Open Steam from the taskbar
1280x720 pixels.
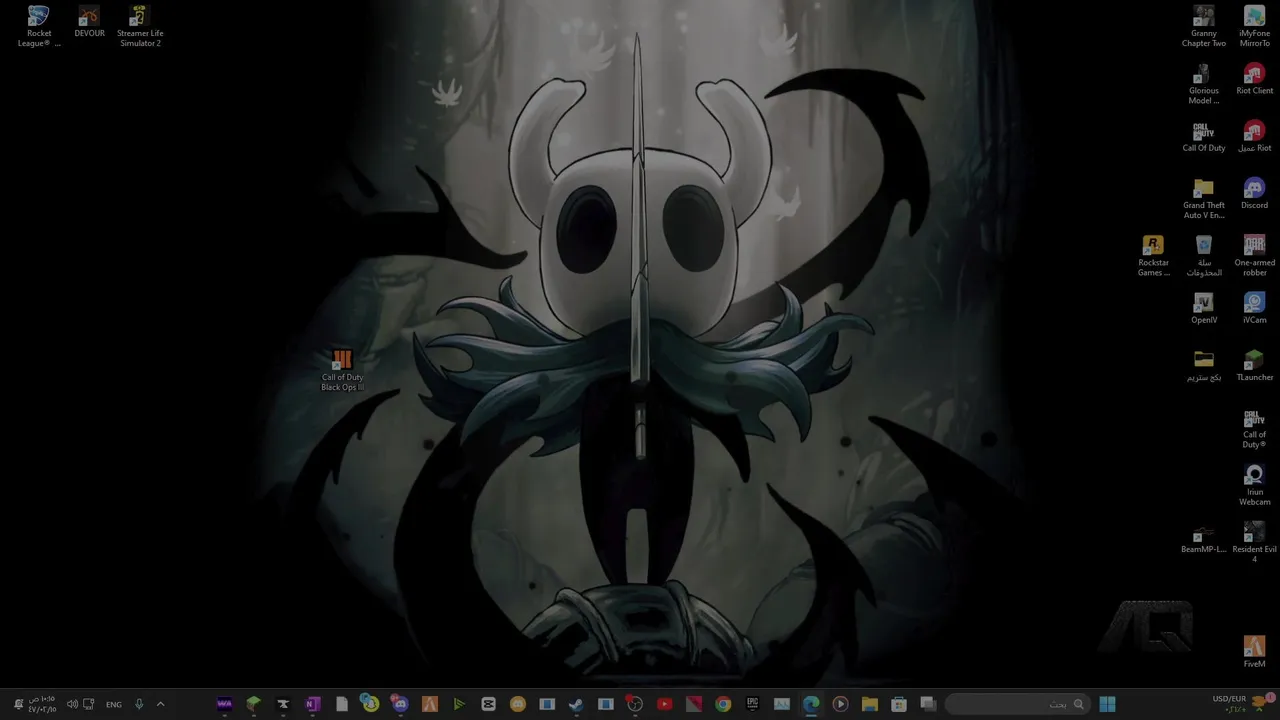click(576, 704)
